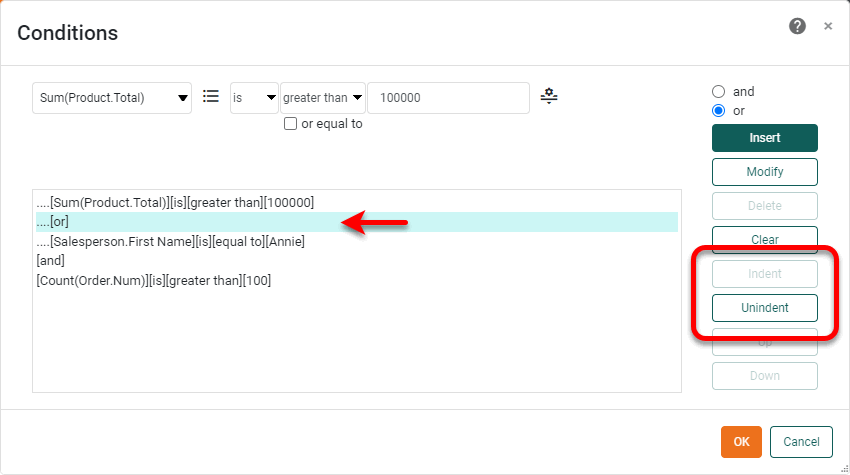850x475 pixels.
Task: Open the 'greater than' comparison dropdown
Action: [x=323, y=98]
